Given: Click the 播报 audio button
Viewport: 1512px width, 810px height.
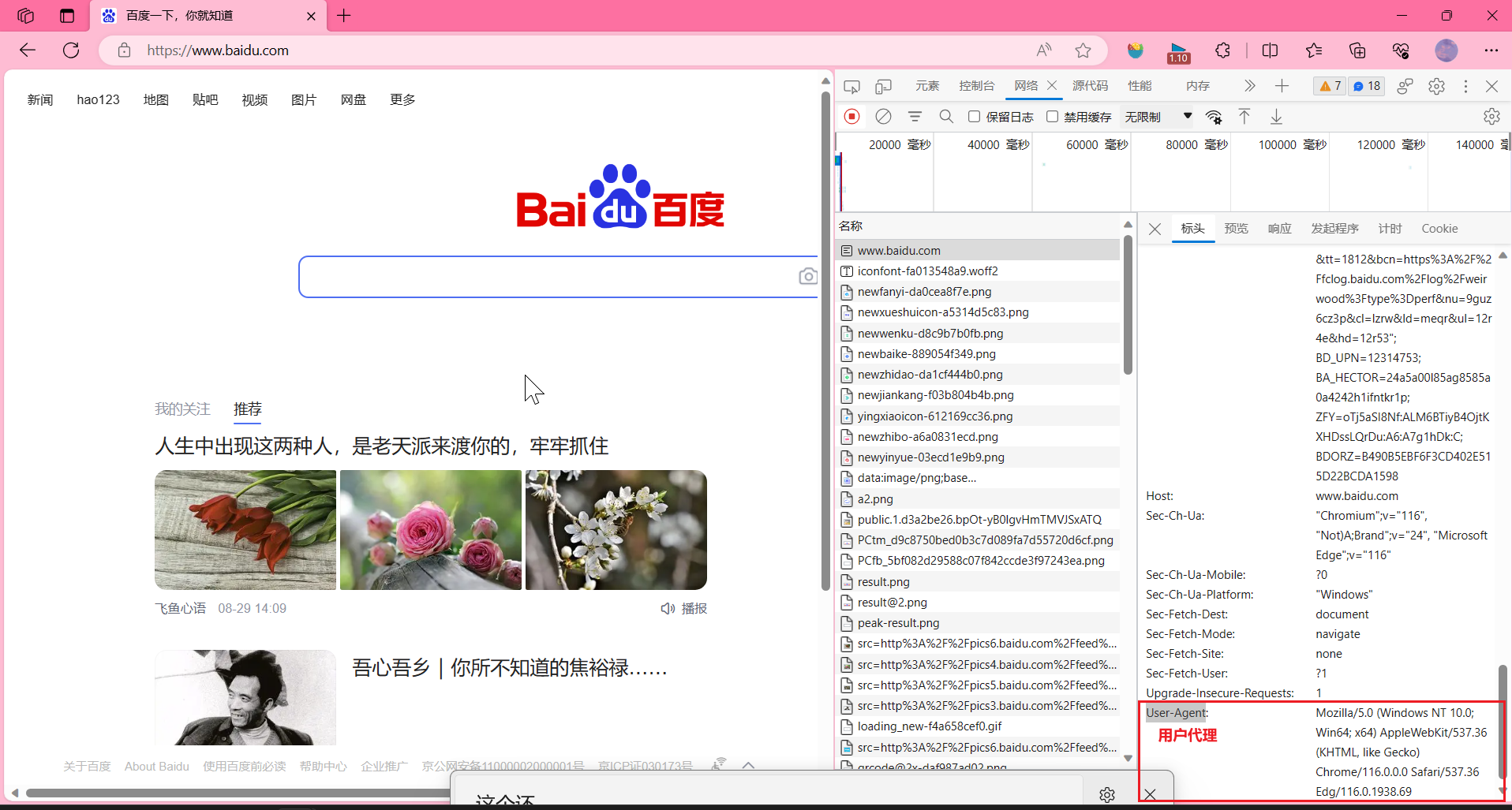Looking at the screenshot, I should 684,608.
